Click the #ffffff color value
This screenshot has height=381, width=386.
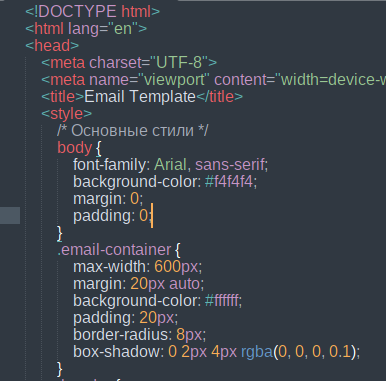point(222,301)
